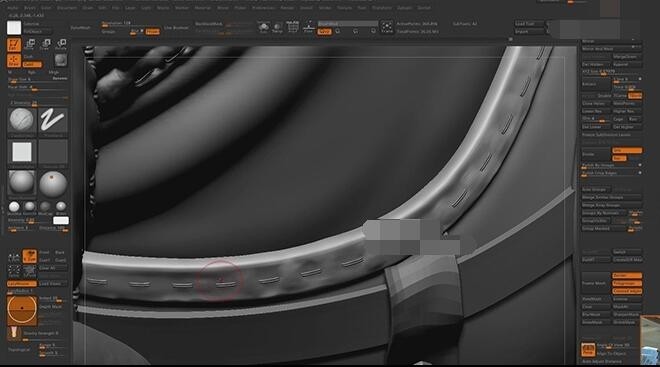Toggle the orange Creased edges option

pyautogui.click(x=627, y=291)
